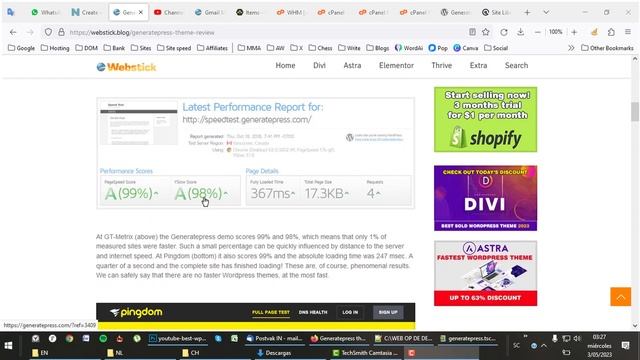Screen dimensions: 640x360
Task: Show more bookmarks overflow chevron
Action: tap(571, 48)
